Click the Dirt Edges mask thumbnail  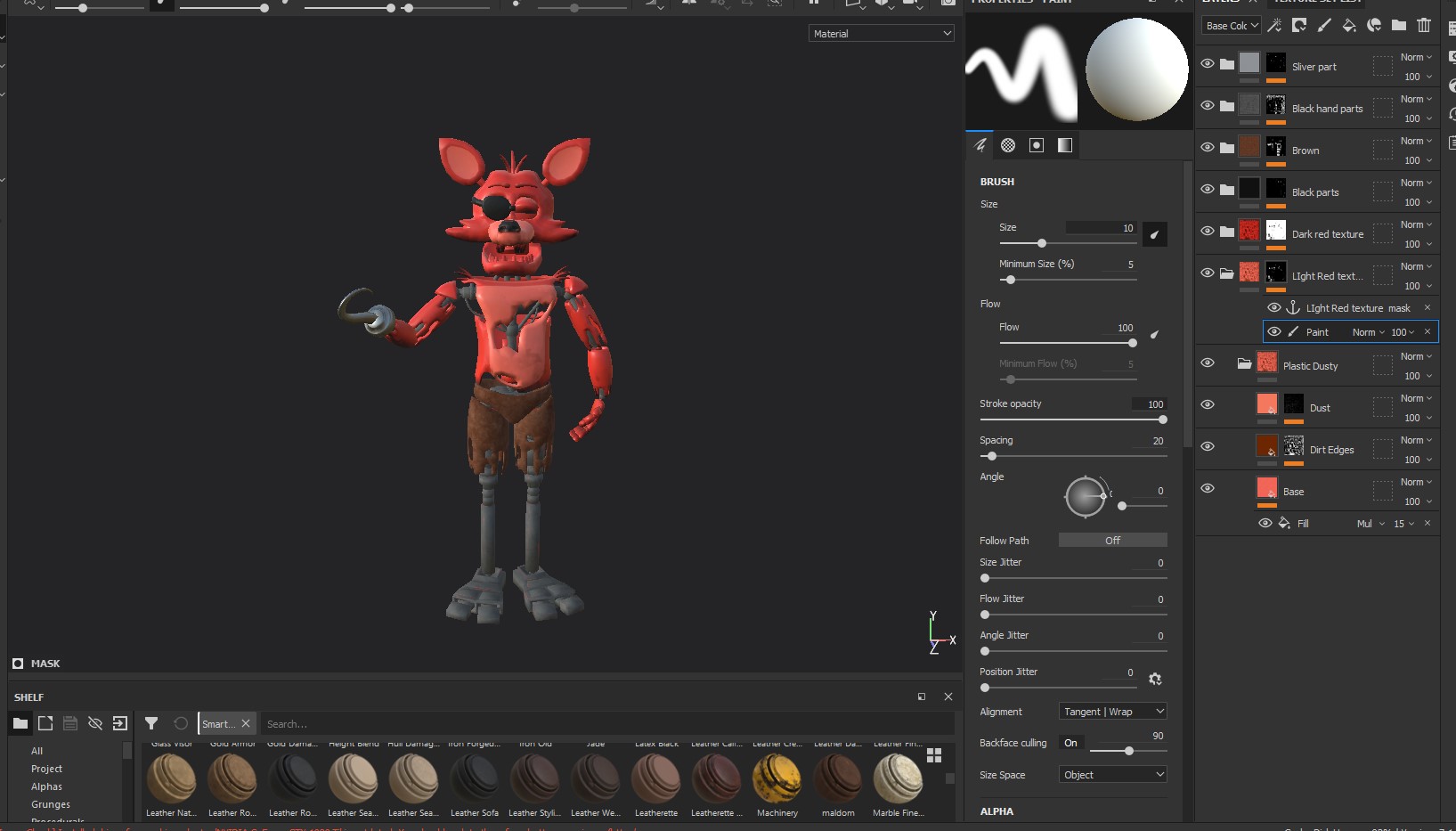[x=1294, y=445]
